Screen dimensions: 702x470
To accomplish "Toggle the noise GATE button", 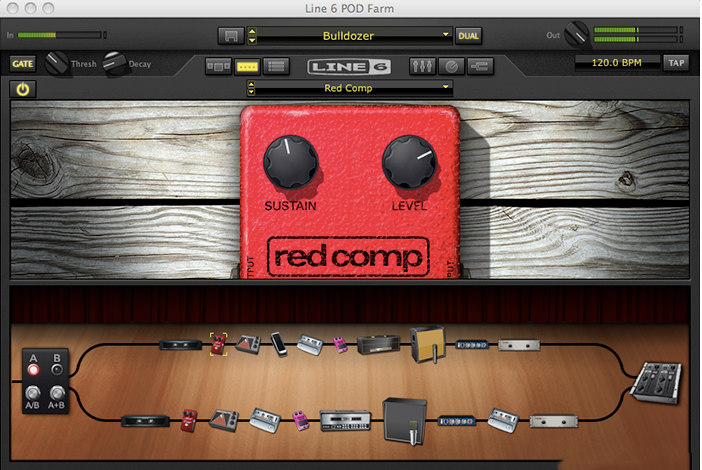I will (22, 64).
